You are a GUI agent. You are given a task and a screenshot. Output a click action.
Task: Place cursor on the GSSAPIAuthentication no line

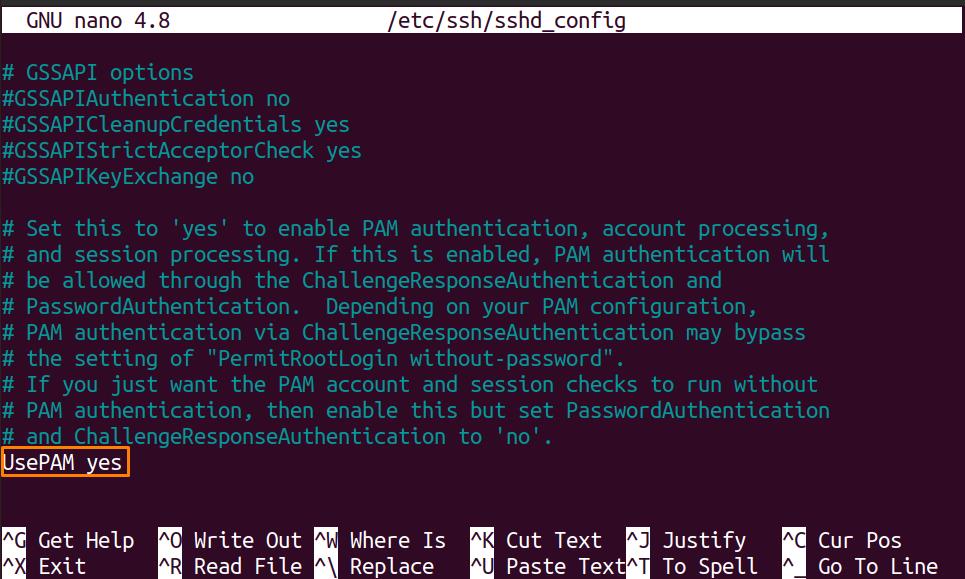[146, 98]
